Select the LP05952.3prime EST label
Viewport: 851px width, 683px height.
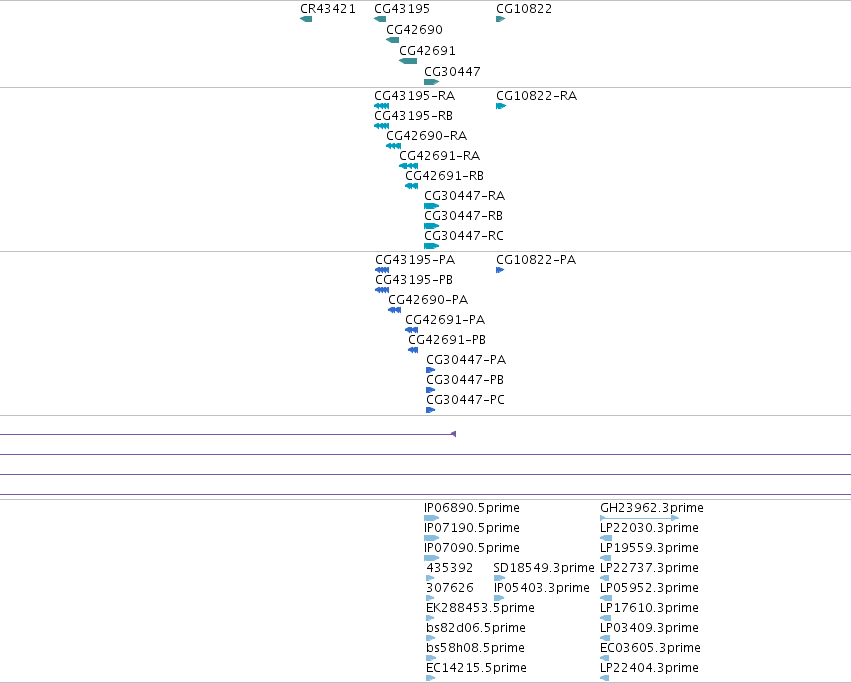click(649, 588)
